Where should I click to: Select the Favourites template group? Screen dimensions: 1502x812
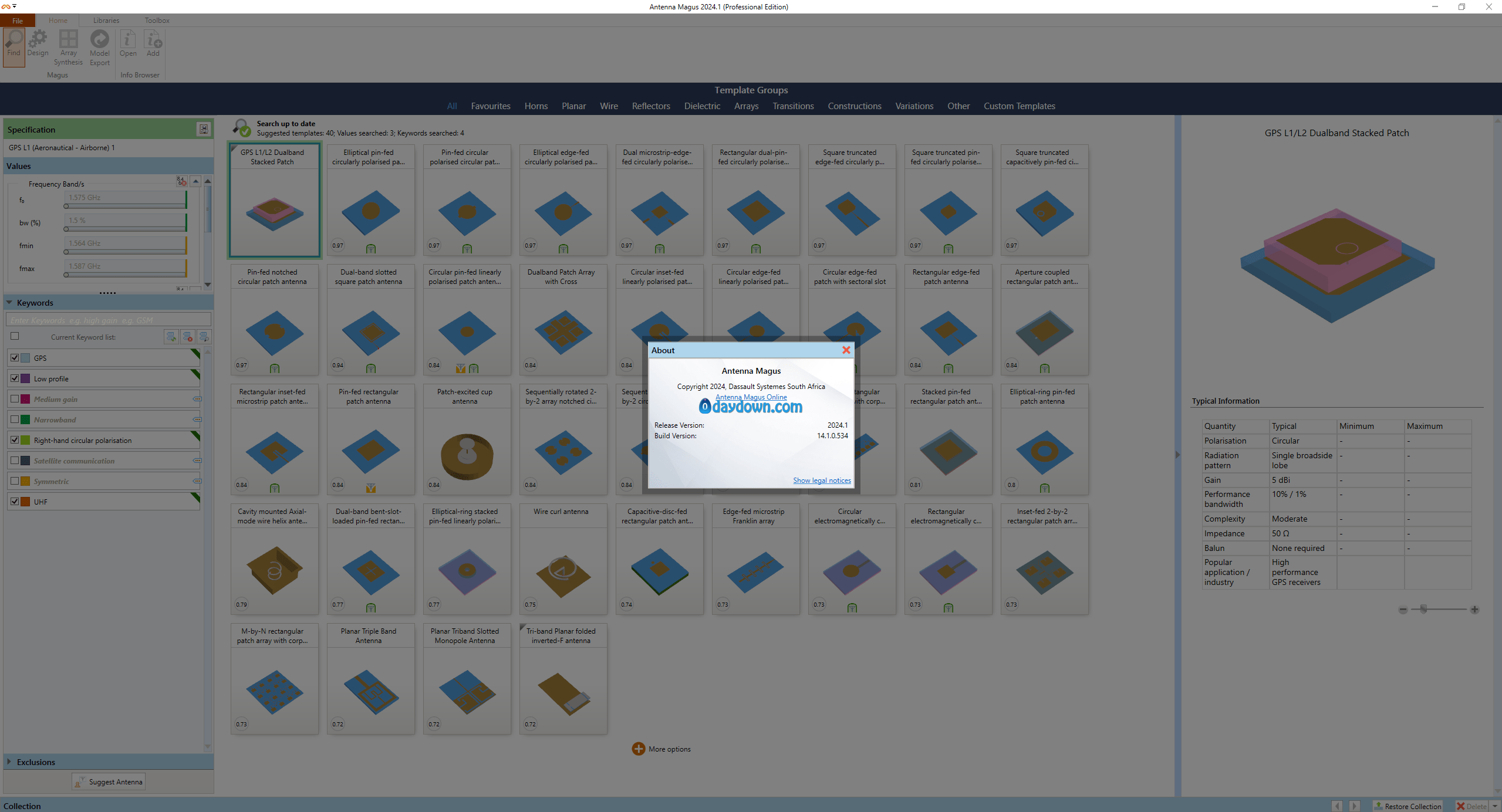tap(491, 106)
